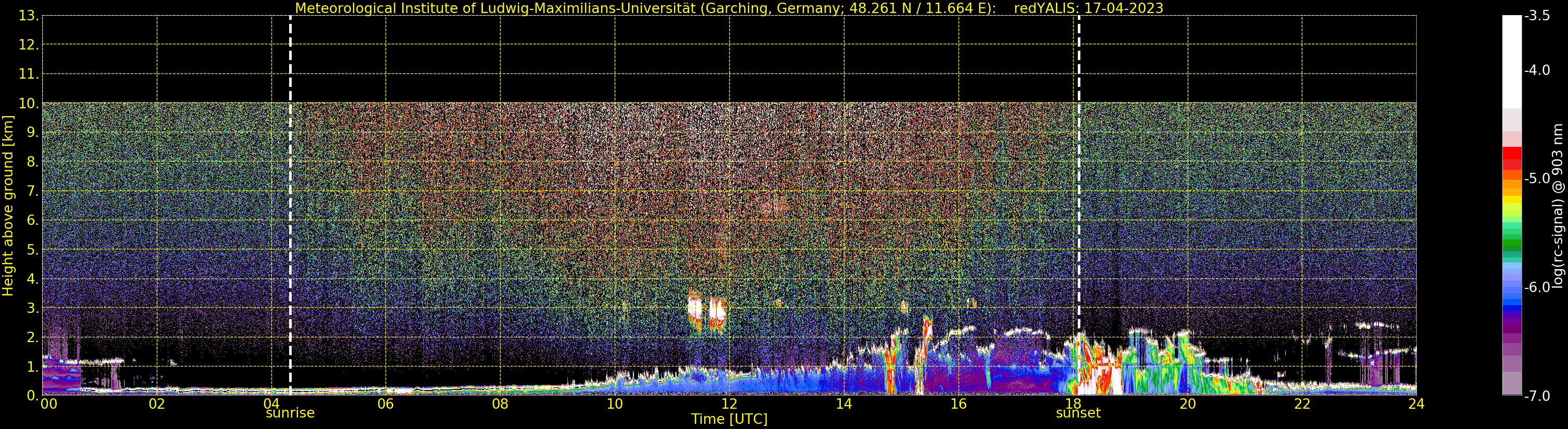
Task: Click the '3.' height axis tick label
Action: tap(33, 308)
